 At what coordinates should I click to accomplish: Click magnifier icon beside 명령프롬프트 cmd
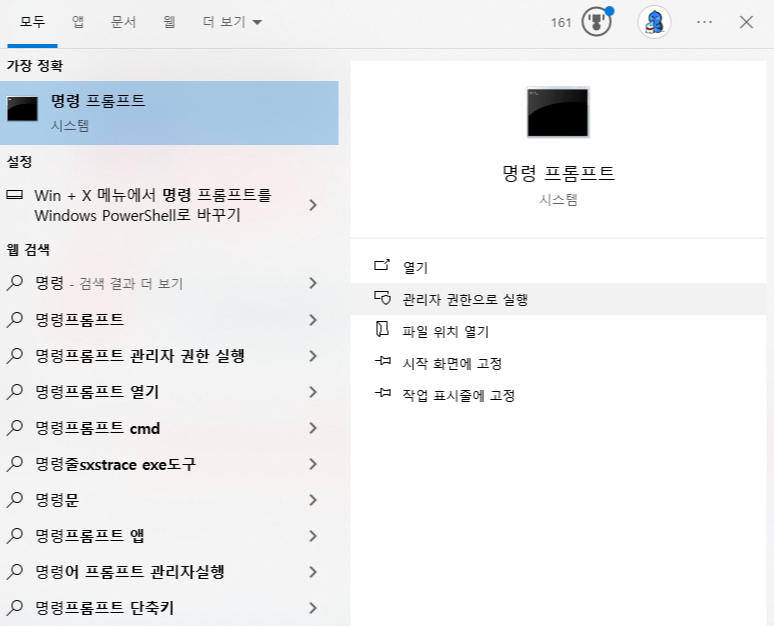tap(15, 428)
